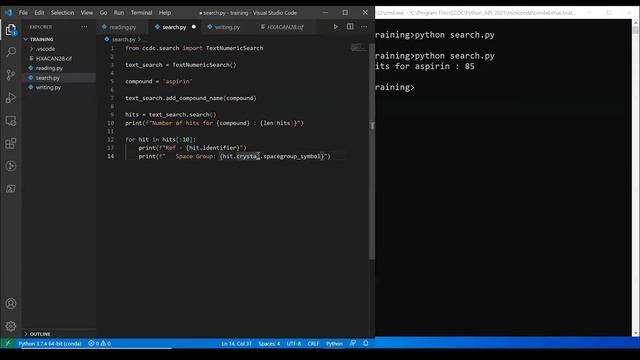Image resolution: width=640 pixels, height=360 pixels.
Task: Click the 'aspirin' string on line 5
Action: coord(177,82)
